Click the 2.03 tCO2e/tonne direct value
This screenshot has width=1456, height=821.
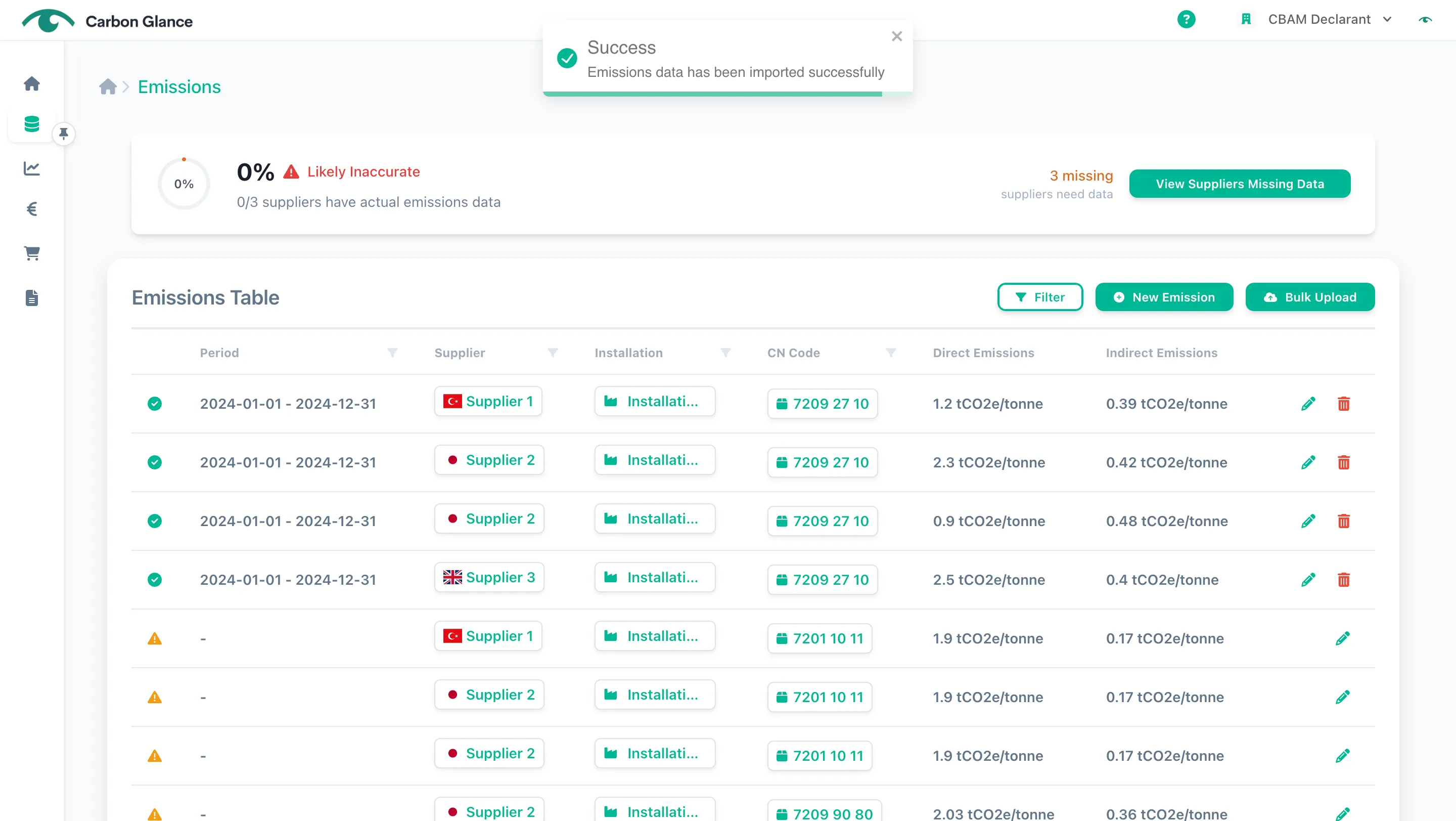click(993, 814)
